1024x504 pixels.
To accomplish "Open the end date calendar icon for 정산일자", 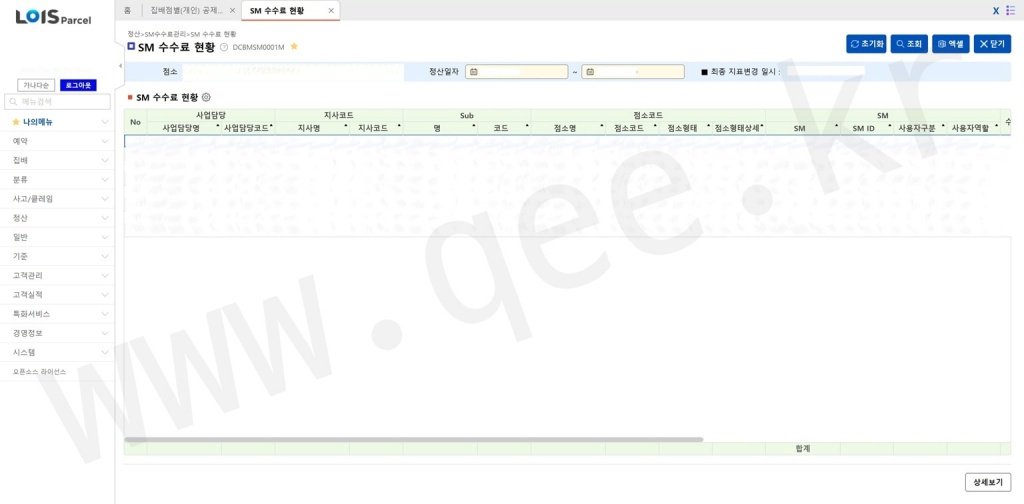I will 590,72.
